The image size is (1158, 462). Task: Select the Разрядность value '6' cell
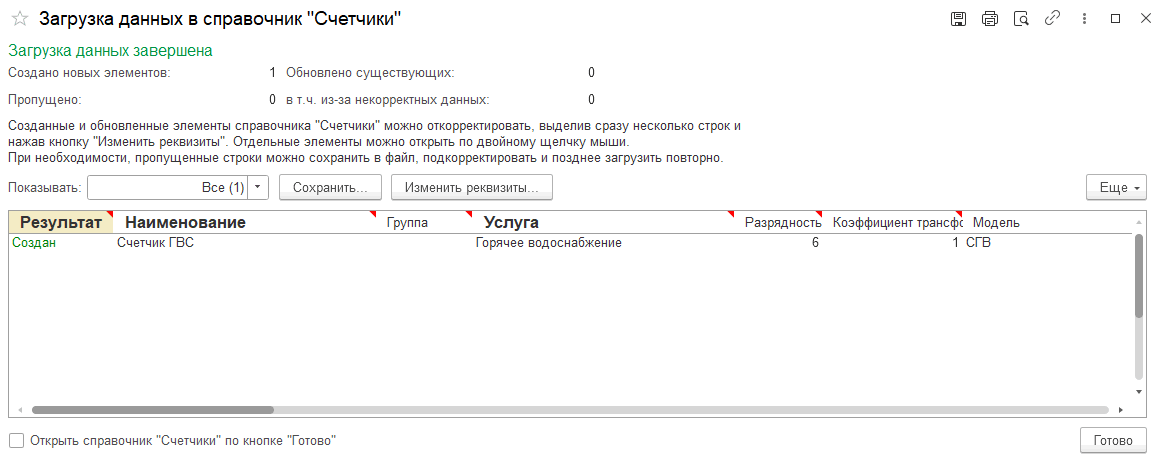coord(780,243)
